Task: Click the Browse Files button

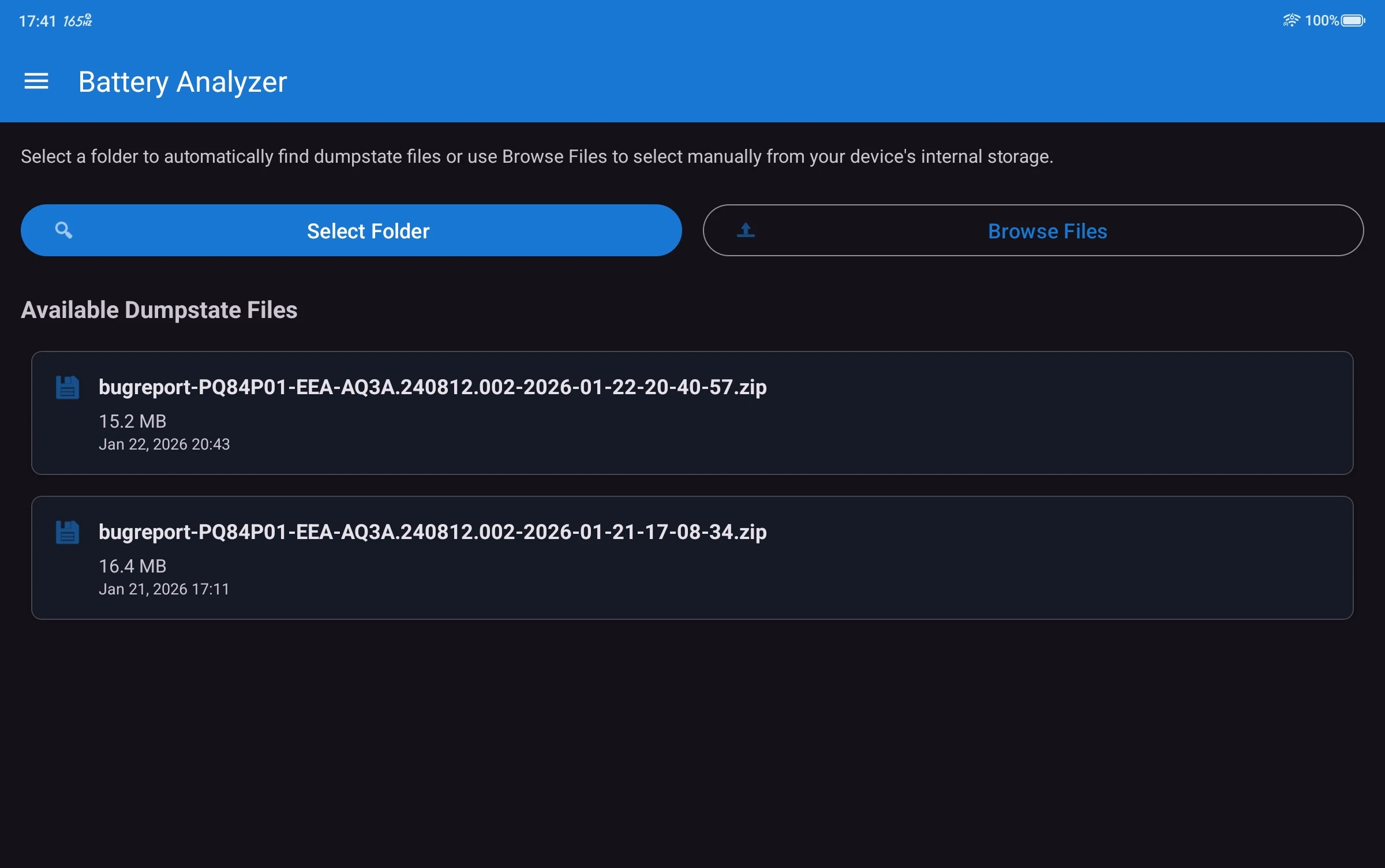Action: (1033, 230)
